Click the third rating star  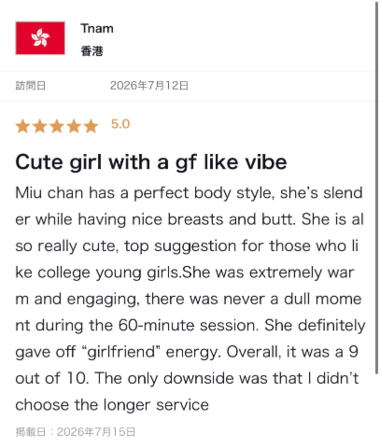tap(57, 126)
